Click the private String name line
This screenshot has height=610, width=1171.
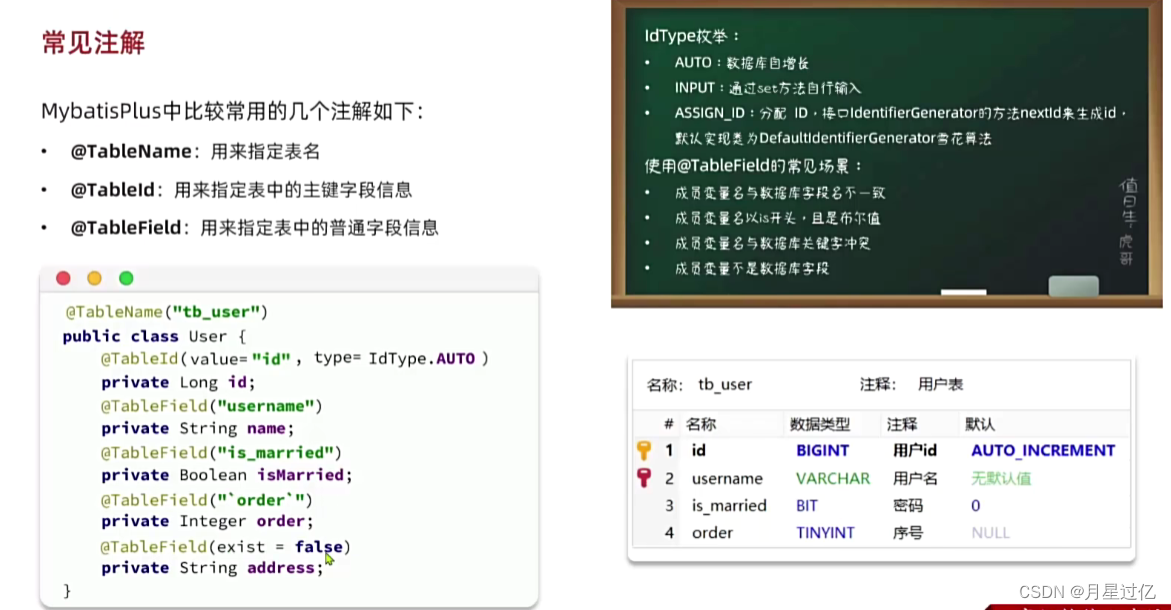pyautogui.click(x=198, y=429)
